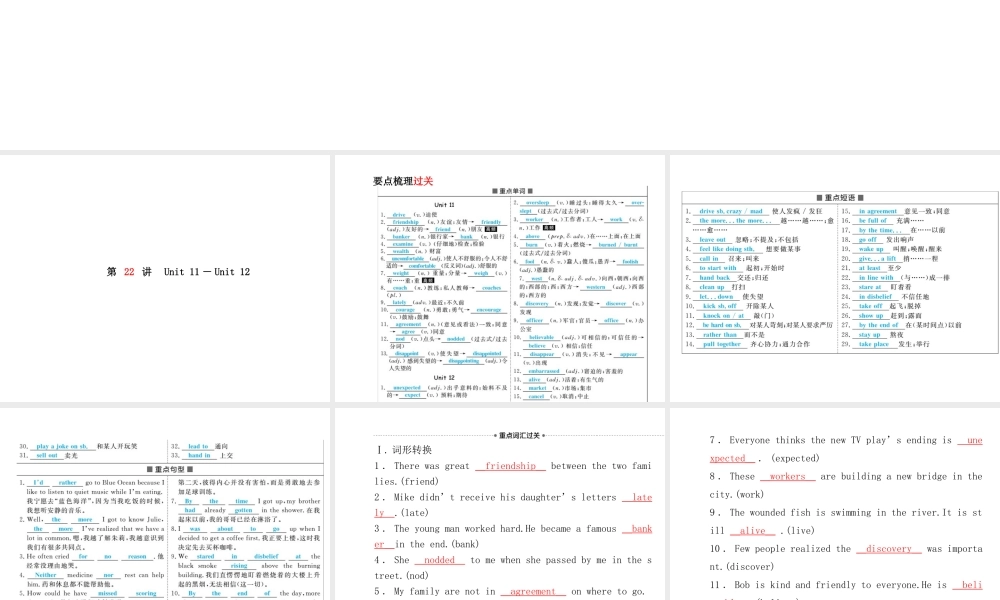The width and height of the screenshot is (1000, 600).
Task: Click the answer 'agreement' in question 5
Action: 533,591
